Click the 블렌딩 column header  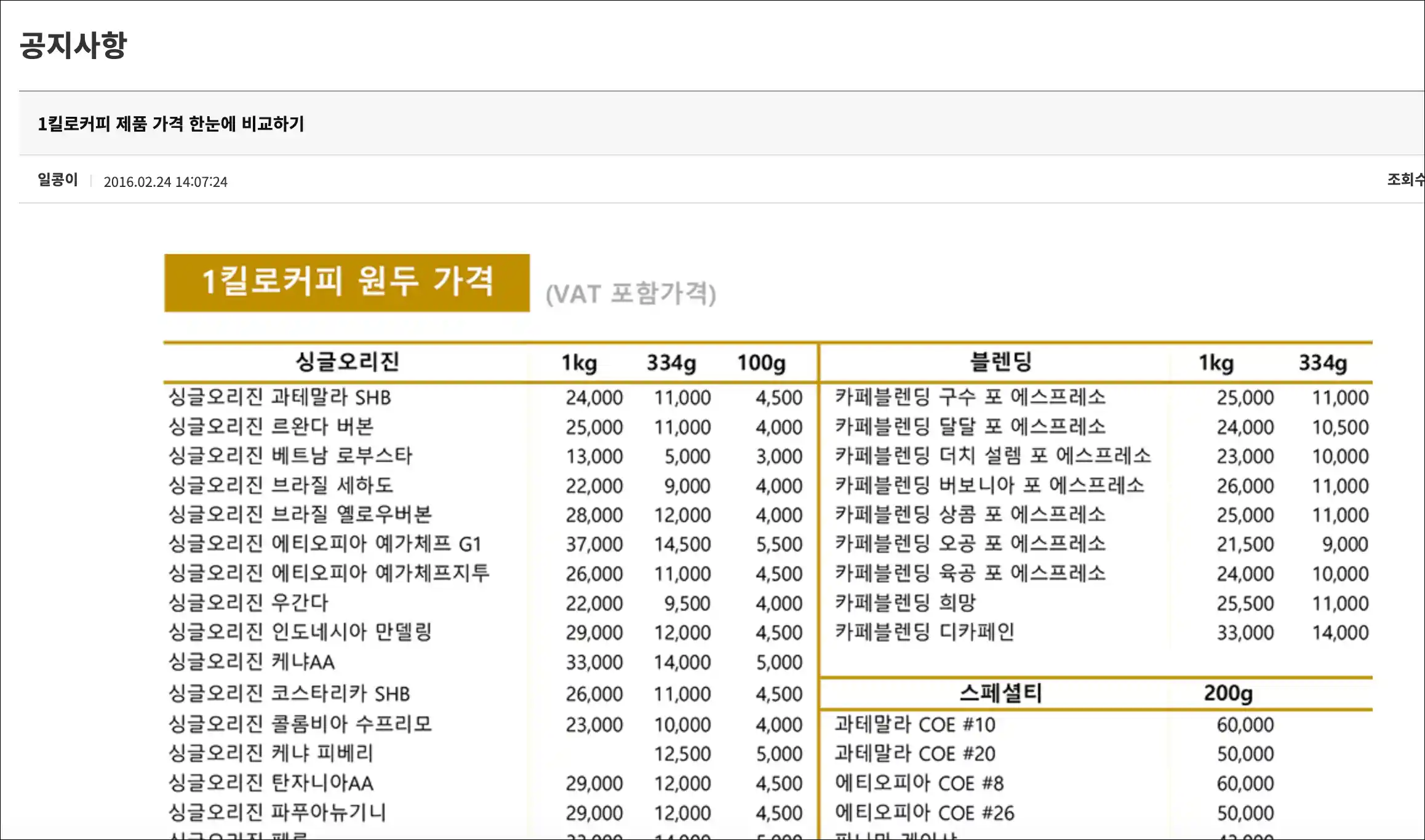click(x=1000, y=362)
